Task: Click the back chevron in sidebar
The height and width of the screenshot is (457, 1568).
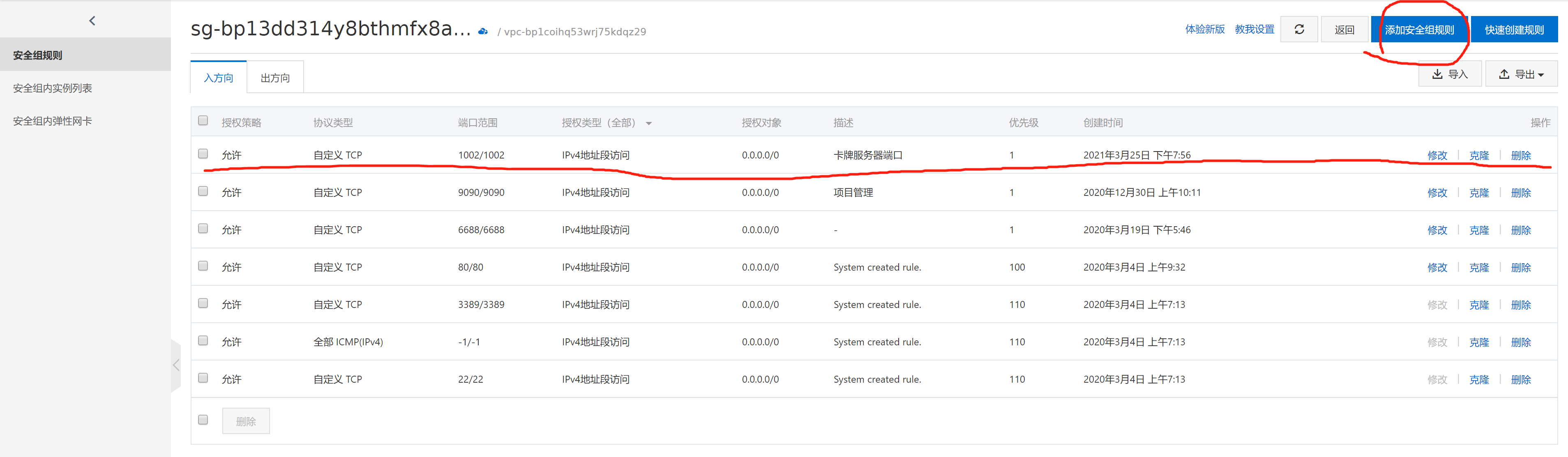Action: coord(92,21)
